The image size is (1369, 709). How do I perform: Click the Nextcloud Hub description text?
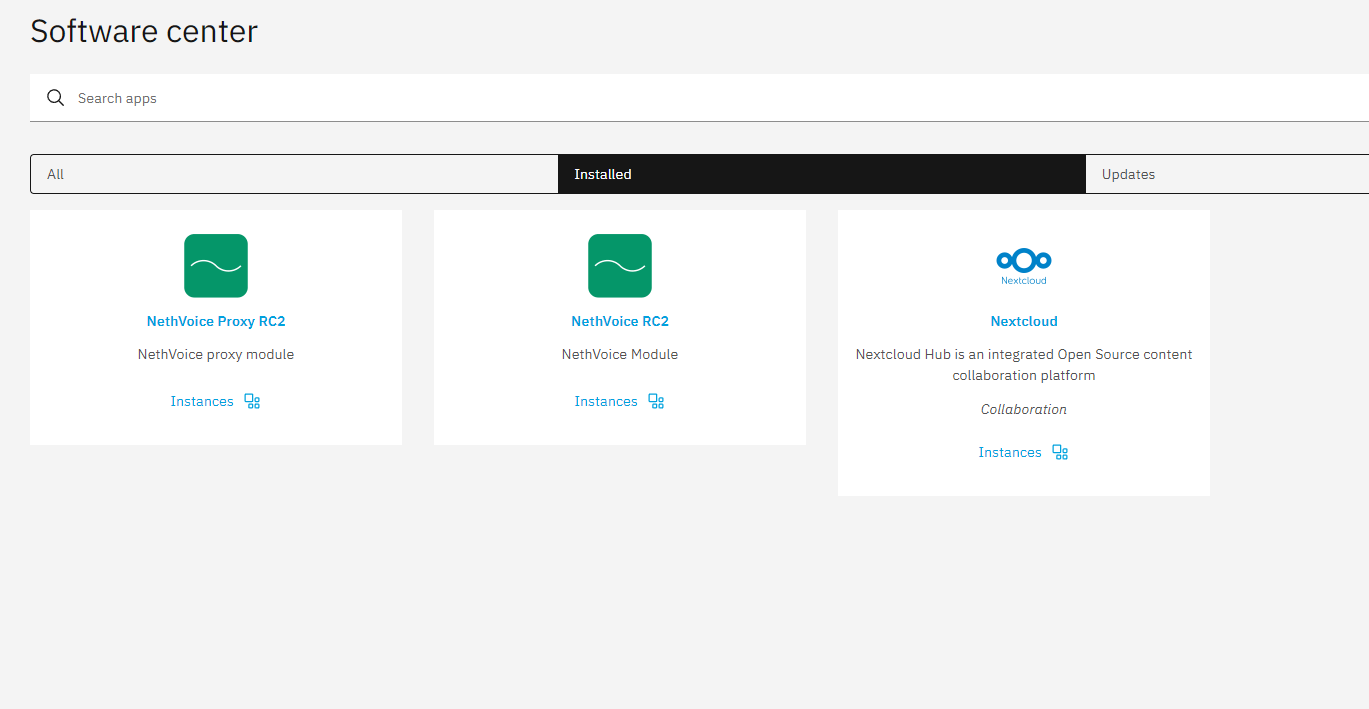pos(1024,365)
